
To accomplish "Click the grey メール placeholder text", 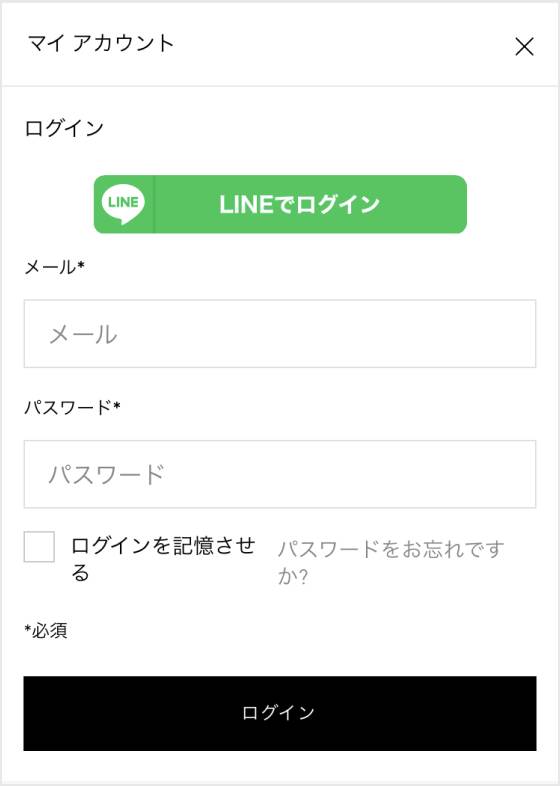I will 83,334.
